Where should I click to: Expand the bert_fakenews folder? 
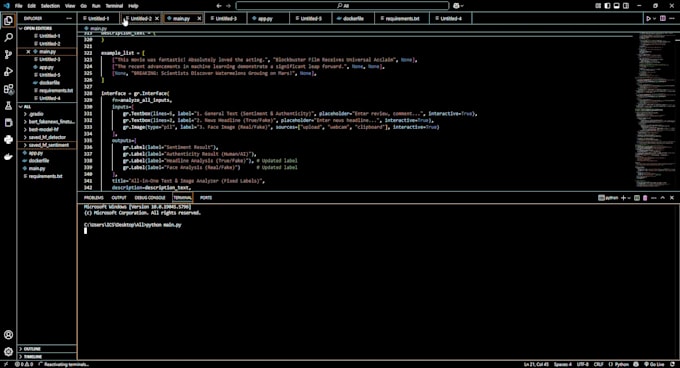click(x=47, y=122)
